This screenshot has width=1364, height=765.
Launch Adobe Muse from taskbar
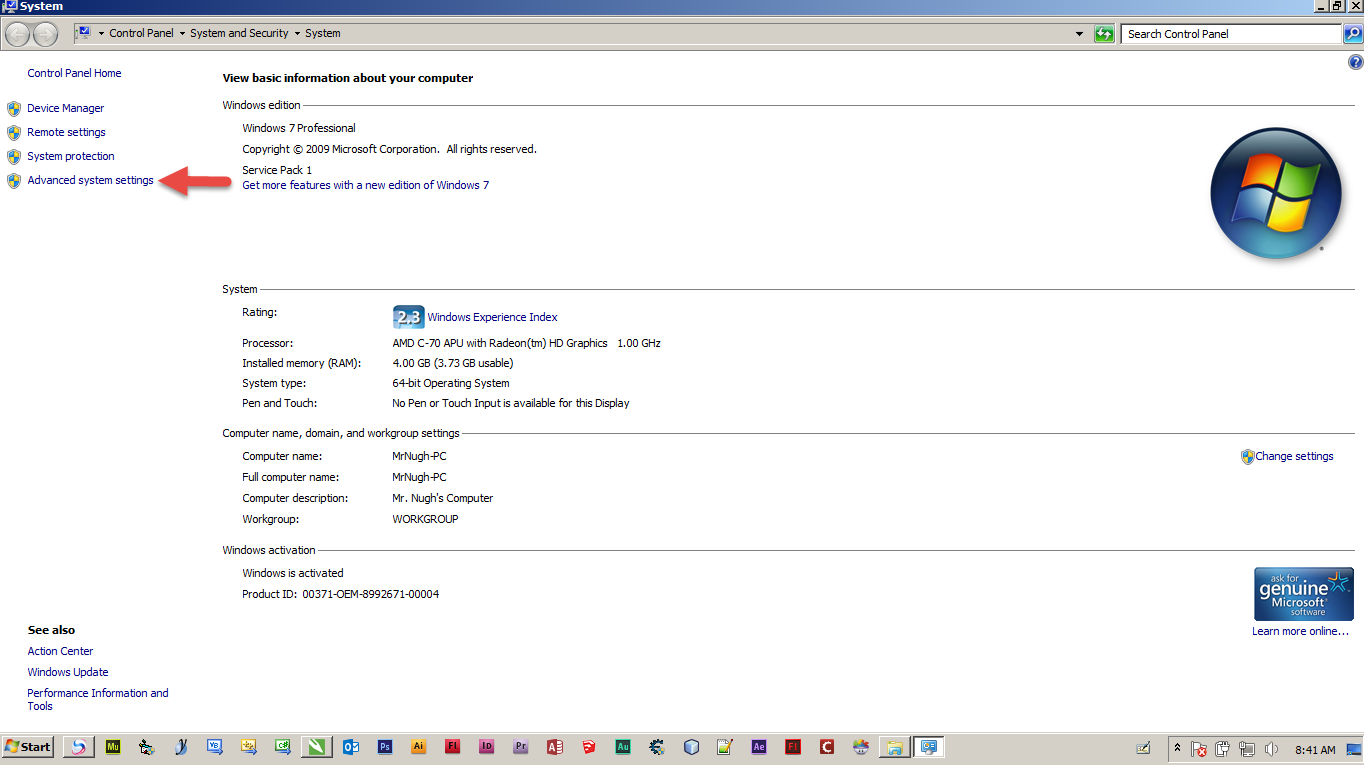pyautogui.click(x=113, y=747)
